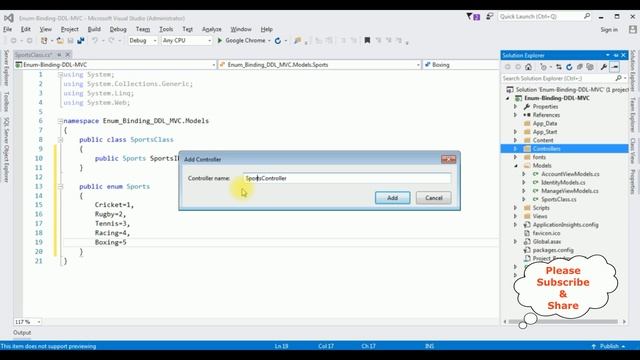Click the Browser Refresh icon beside Google Chrome
640x360 pixels.
click(278, 41)
